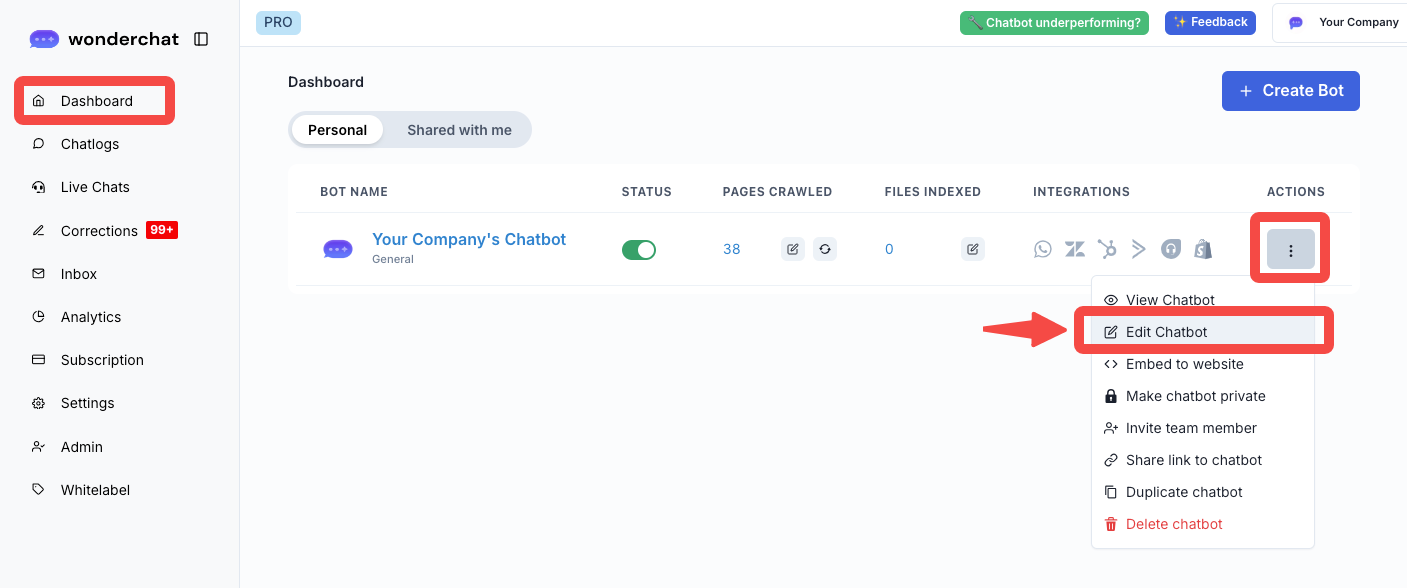Click the headset integration icon
This screenshot has width=1407, height=588.
coord(1171,249)
